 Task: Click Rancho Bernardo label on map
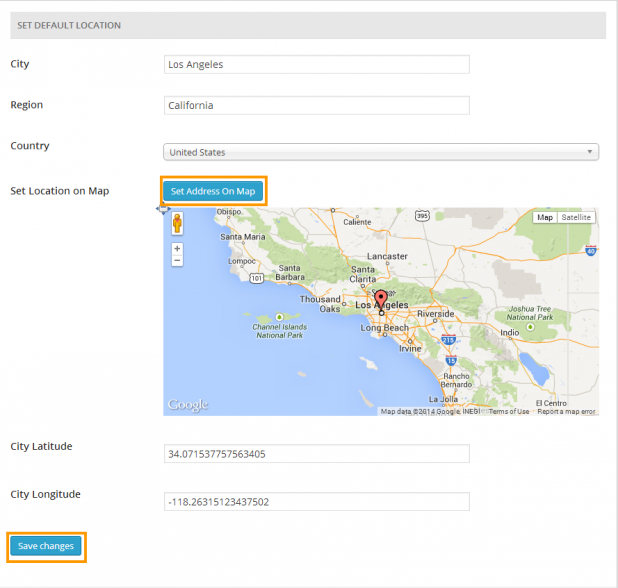456,380
